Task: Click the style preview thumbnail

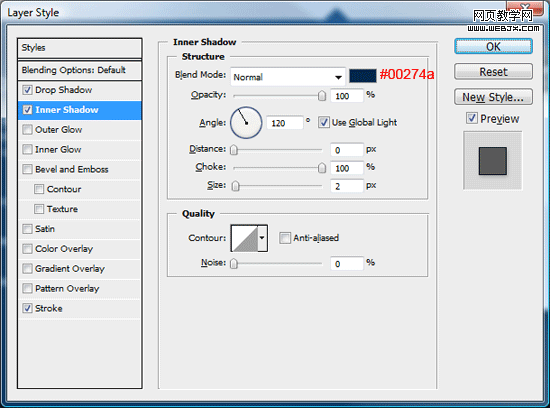Action: [493, 161]
